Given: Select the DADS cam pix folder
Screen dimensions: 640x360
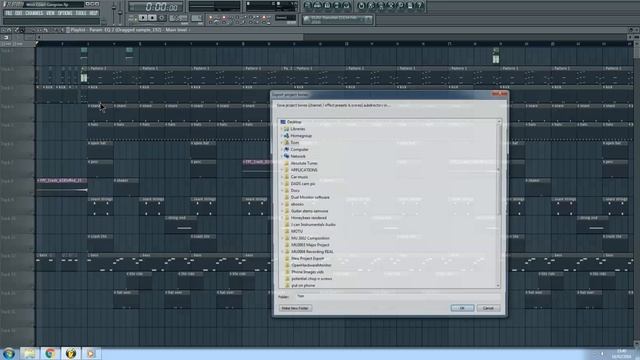Looking at the screenshot, I should pos(302,184).
